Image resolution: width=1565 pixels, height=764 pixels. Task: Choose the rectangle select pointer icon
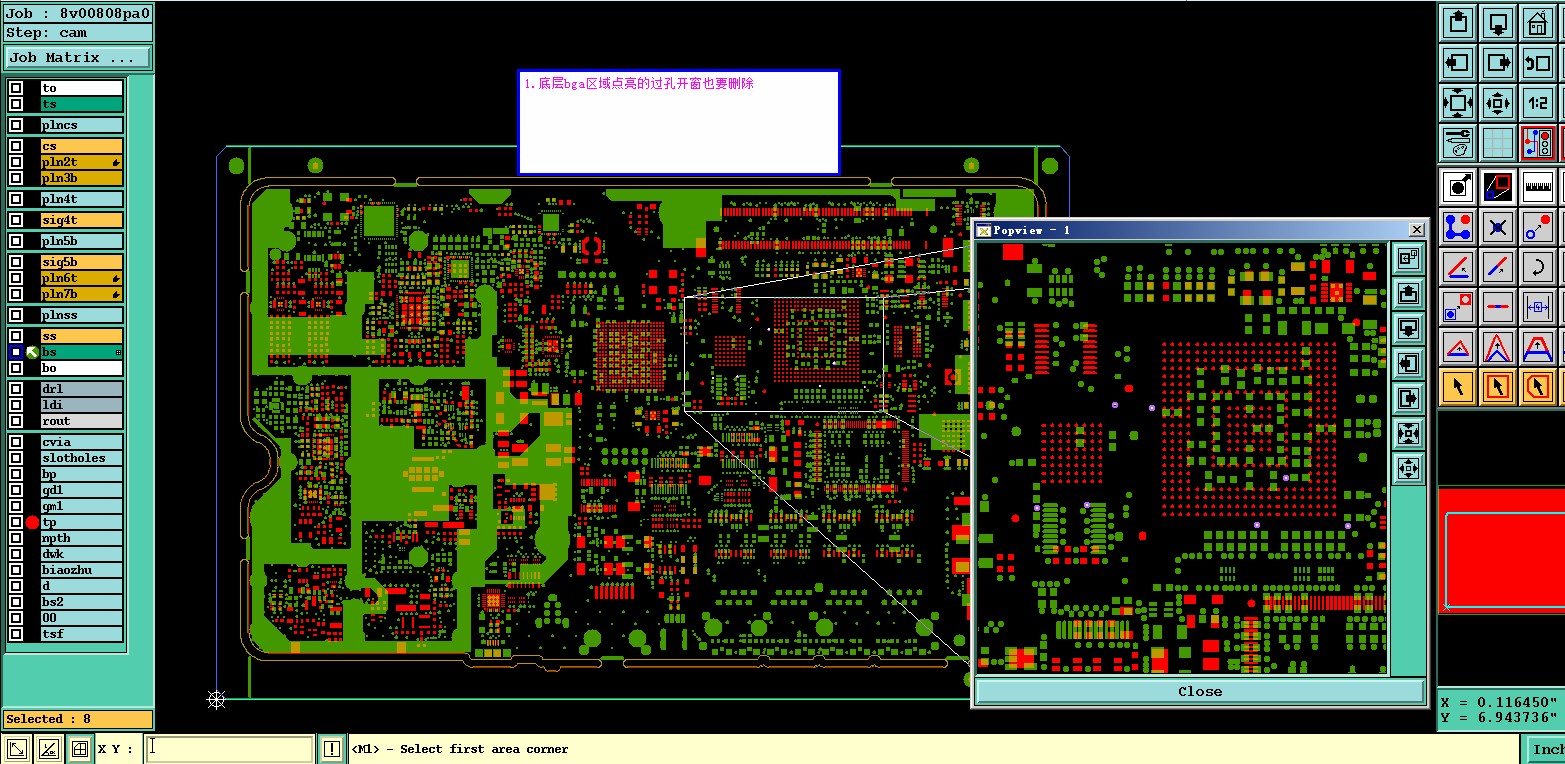(1498, 387)
